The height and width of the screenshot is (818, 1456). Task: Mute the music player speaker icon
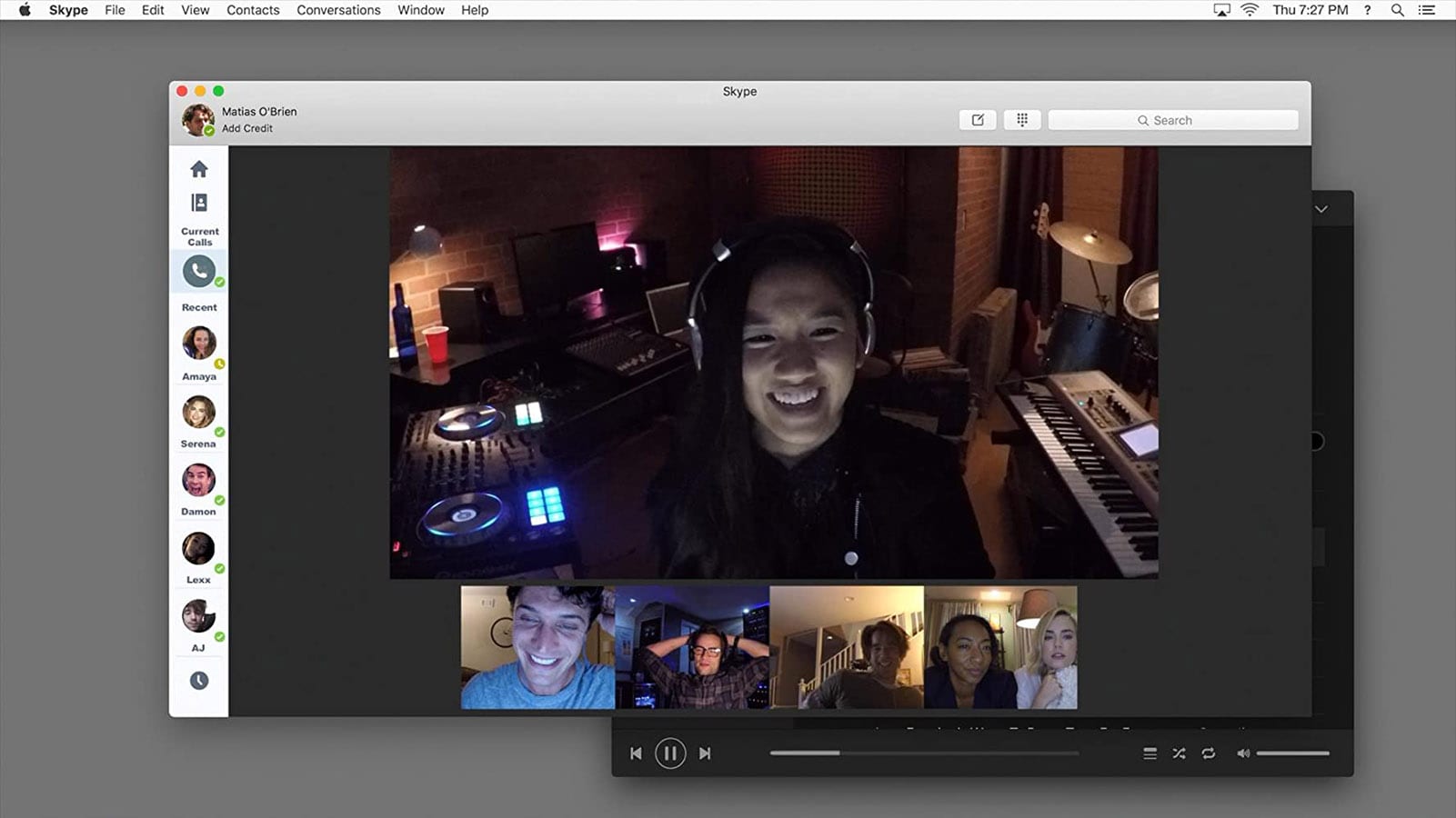1243,753
